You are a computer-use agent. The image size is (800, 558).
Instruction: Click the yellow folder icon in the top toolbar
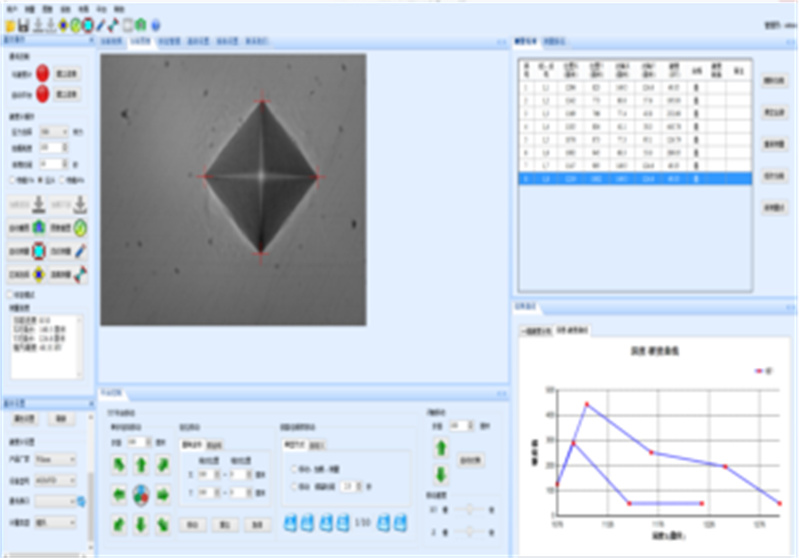click(x=9, y=24)
